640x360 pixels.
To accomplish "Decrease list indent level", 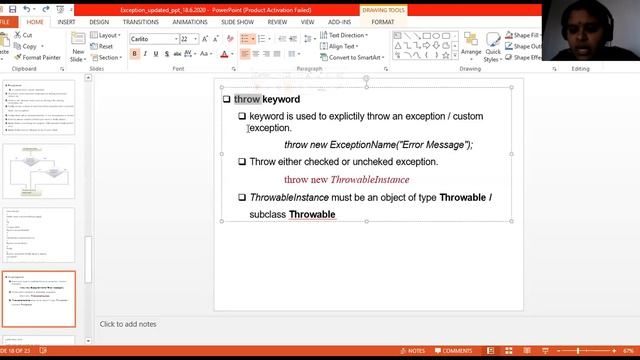I will 282,39.
